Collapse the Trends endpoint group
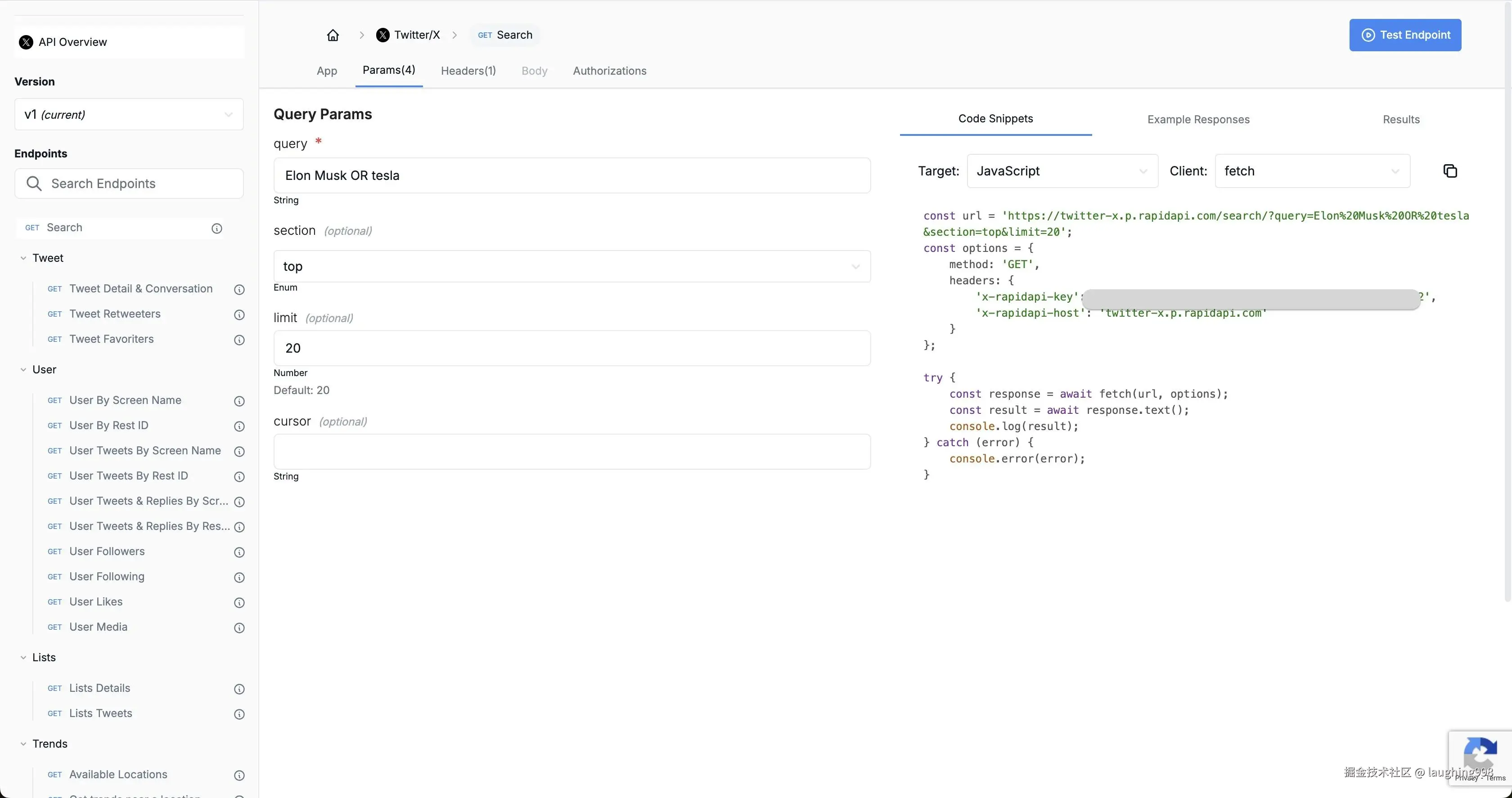 pyautogui.click(x=23, y=744)
